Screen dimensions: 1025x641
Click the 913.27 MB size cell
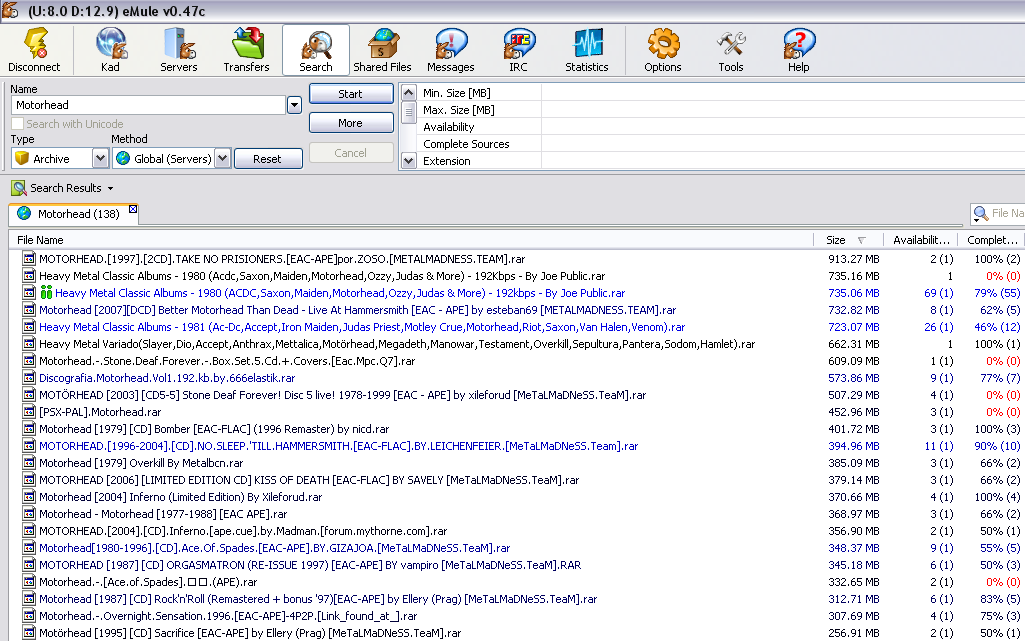click(x=854, y=259)
